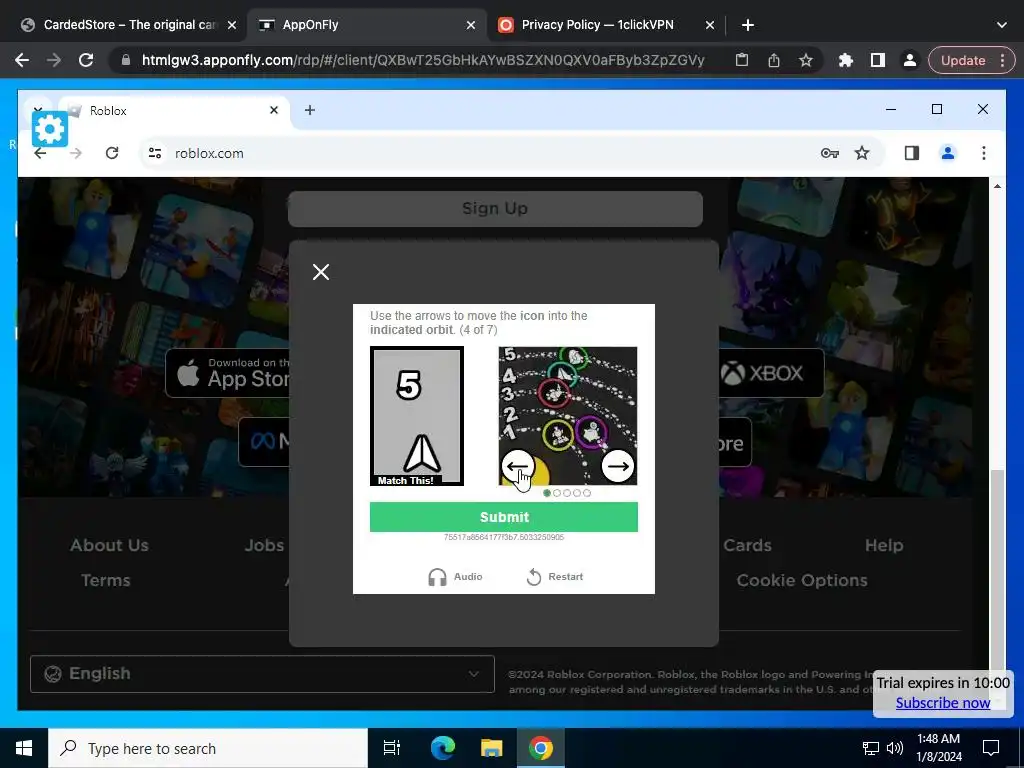Reload the apponfly.com page
The width and height of the screenshot is (1024, 768).
86,60
